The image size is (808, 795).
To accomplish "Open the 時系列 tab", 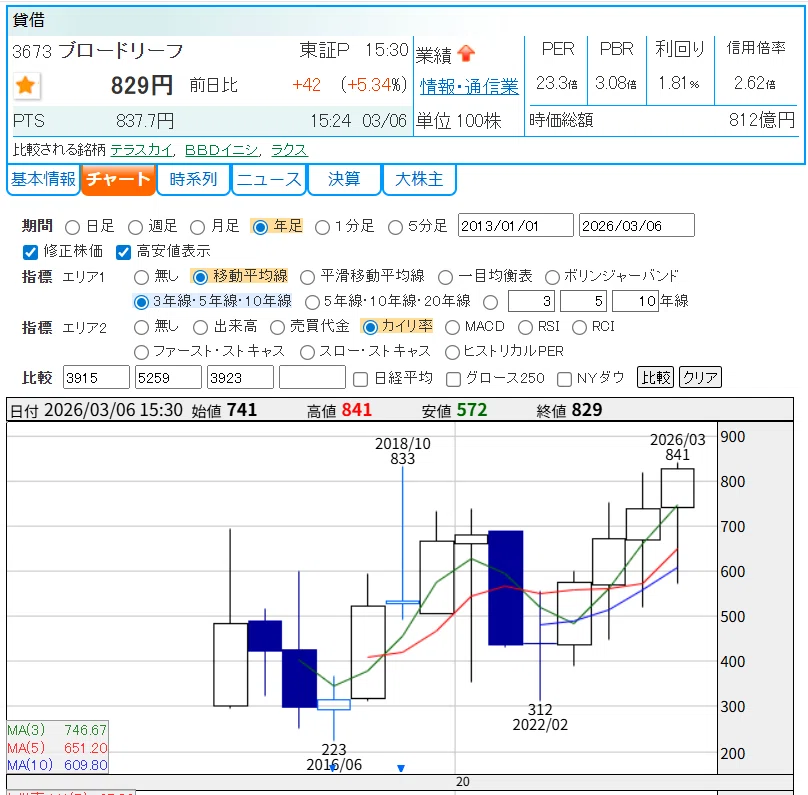I will point(193,179).
